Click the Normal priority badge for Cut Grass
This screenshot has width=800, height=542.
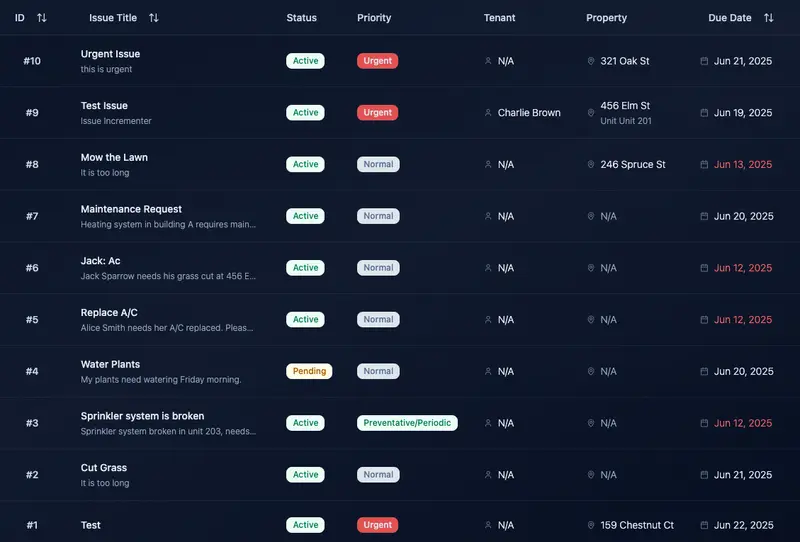(378, 475)
